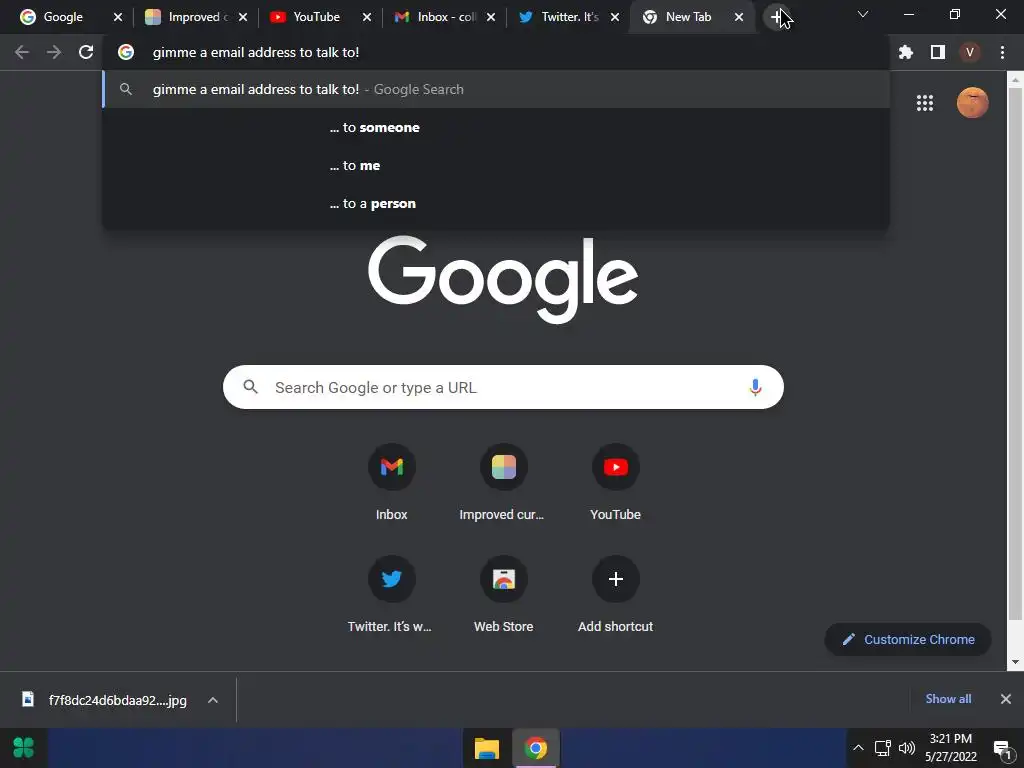
Task: Click the Add shortcut plus tile
Action: pos(615,594)
